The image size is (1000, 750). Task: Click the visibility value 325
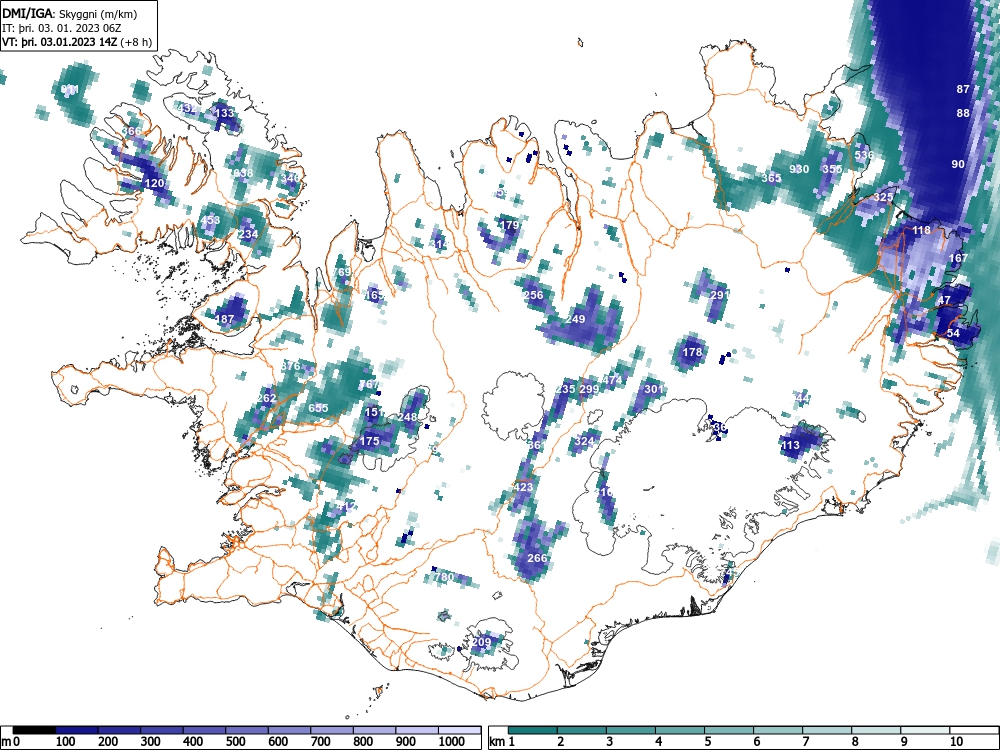pyautogui.click(x=883, y=197)
